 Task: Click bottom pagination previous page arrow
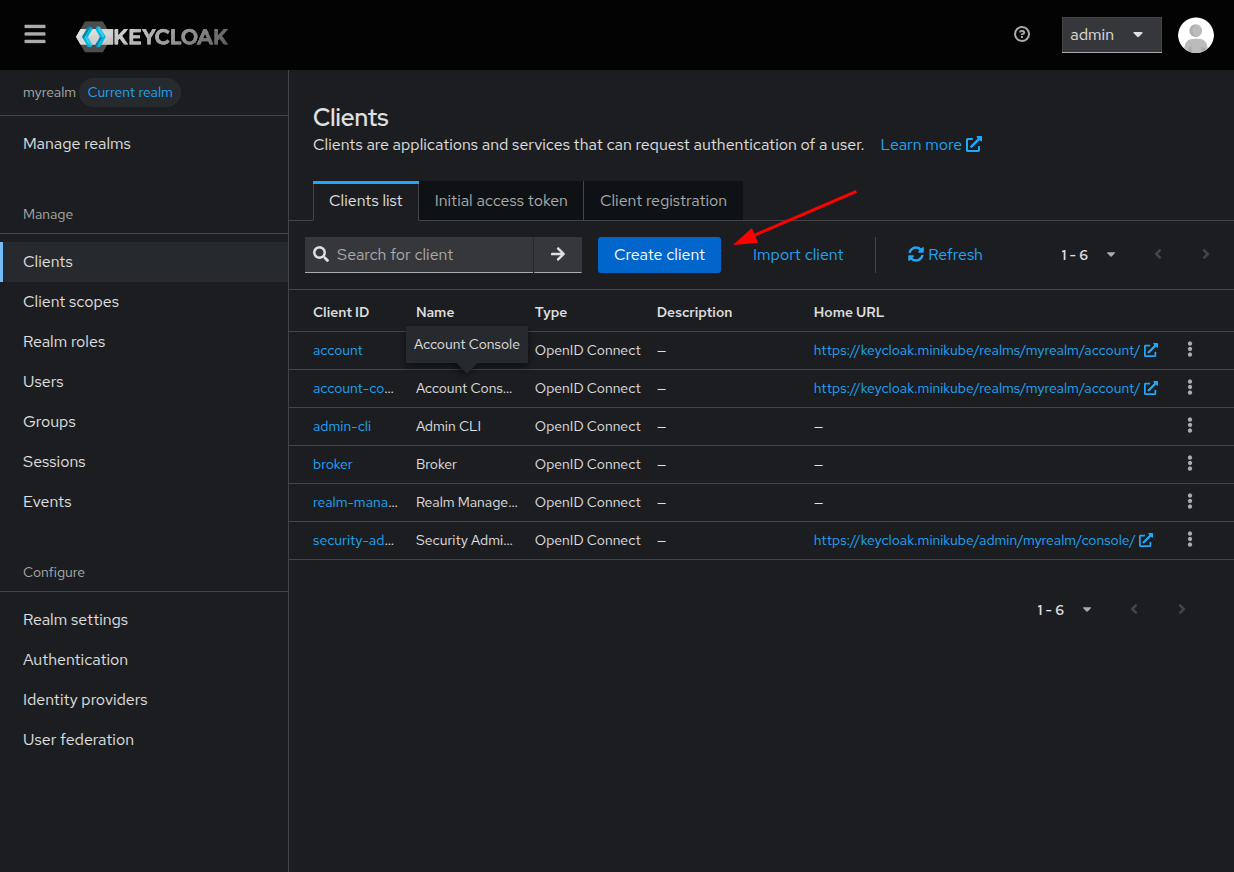(1134, 609)
